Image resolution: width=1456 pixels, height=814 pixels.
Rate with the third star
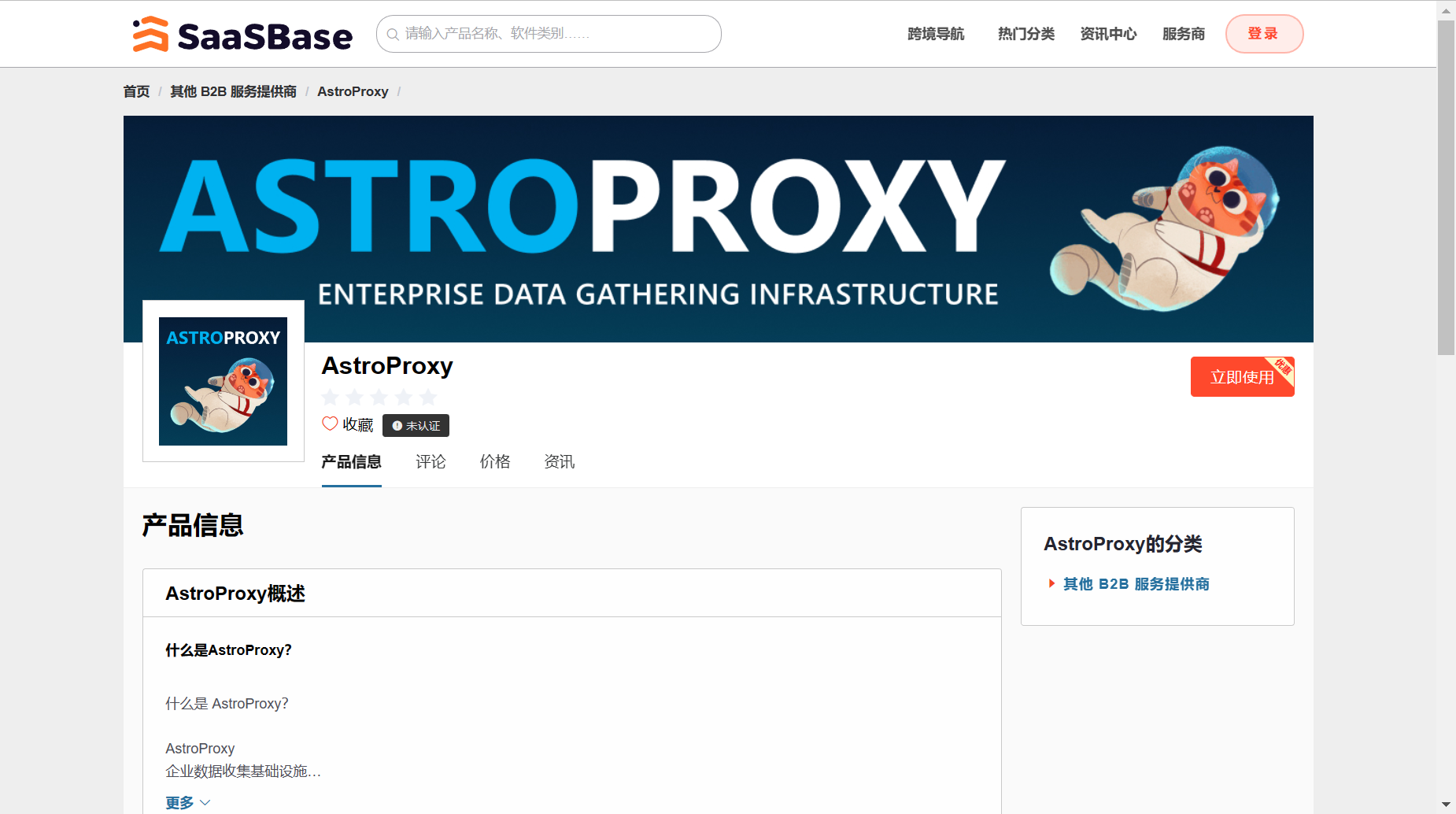pos(379,397)
